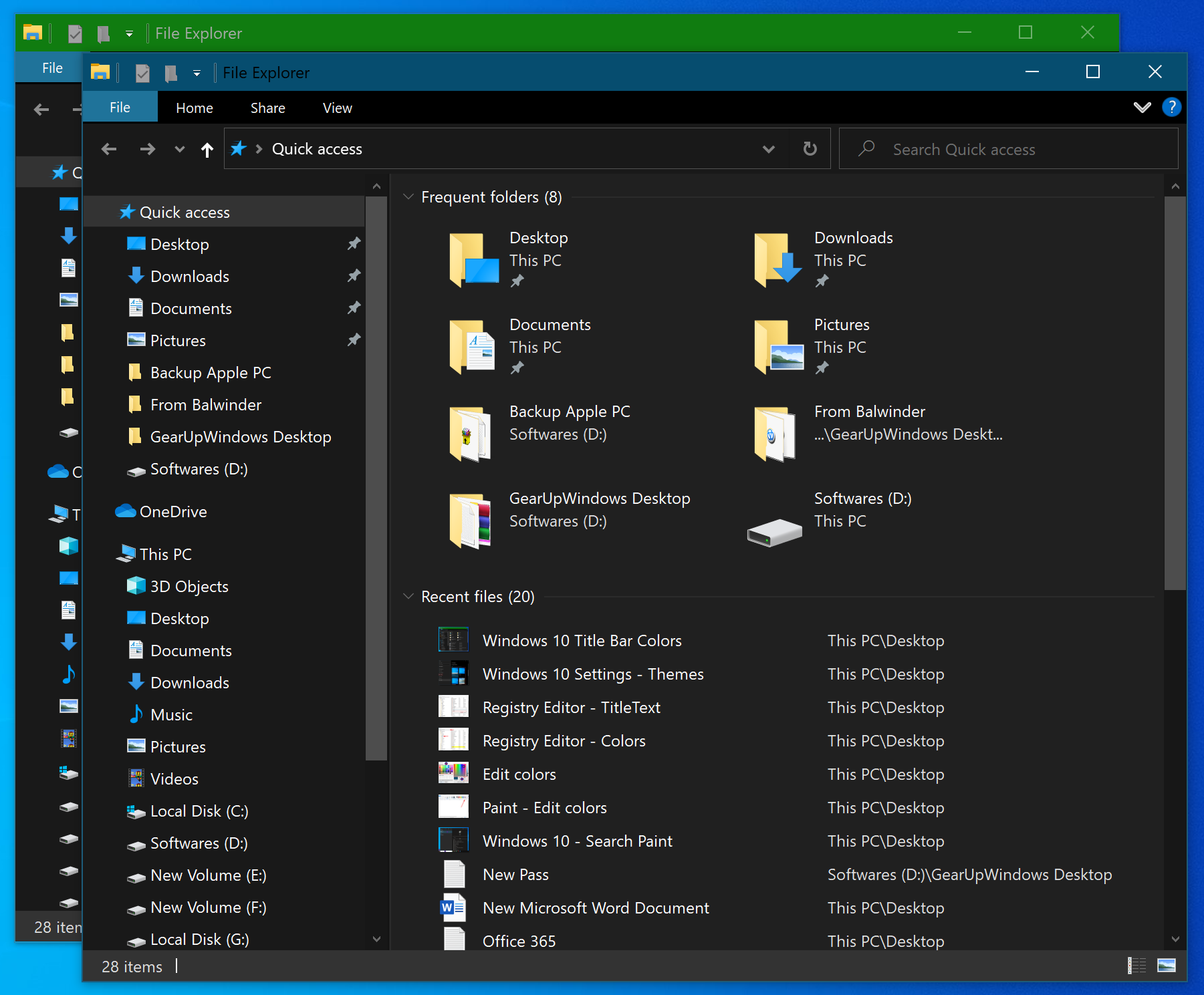Click the Refresh button in address bar
This screenshot has height=995, width=1204.
coord(810,148)
